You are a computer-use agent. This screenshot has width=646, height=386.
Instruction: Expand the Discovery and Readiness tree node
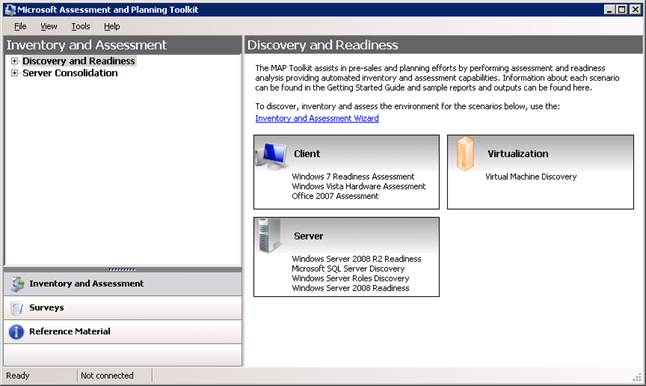pyautogui.click(x=14, y=61)
